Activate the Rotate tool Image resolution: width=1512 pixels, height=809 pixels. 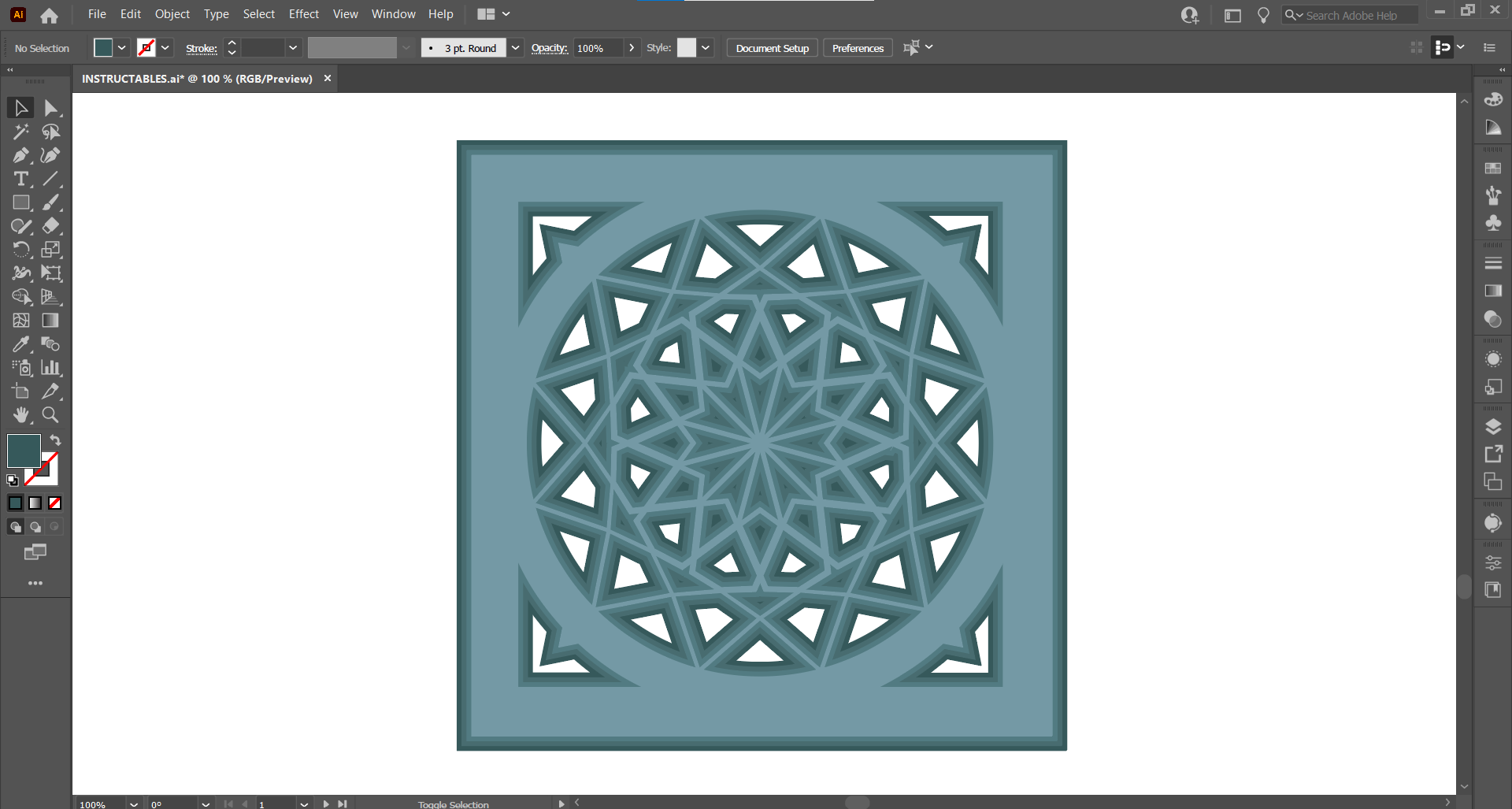[21, 250]
